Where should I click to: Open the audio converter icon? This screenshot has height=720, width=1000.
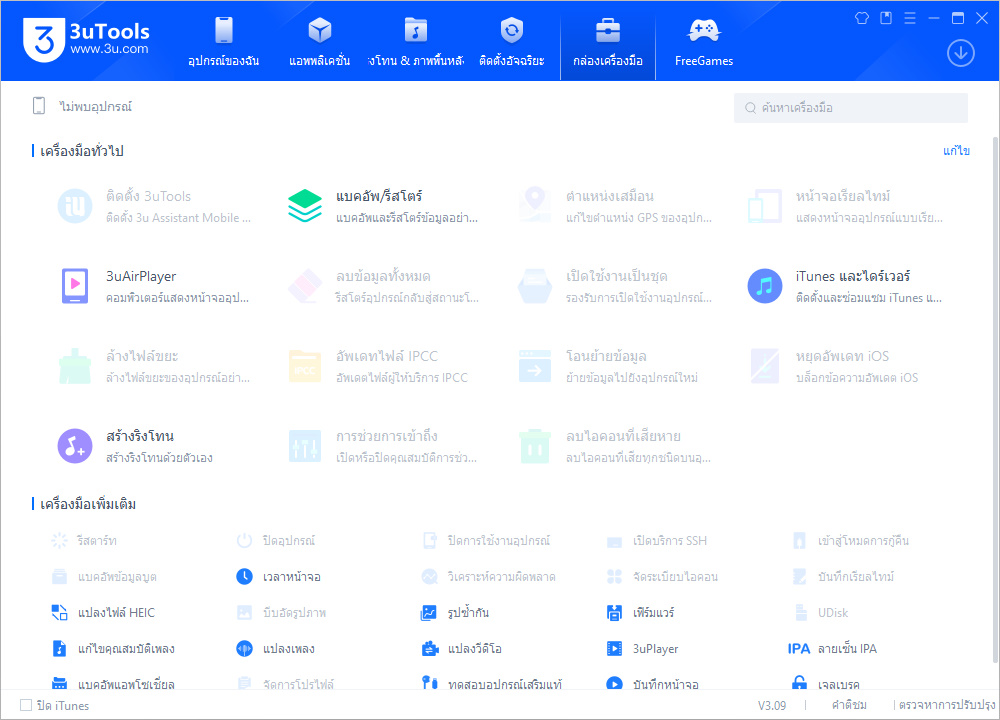[x=244, y=649]
